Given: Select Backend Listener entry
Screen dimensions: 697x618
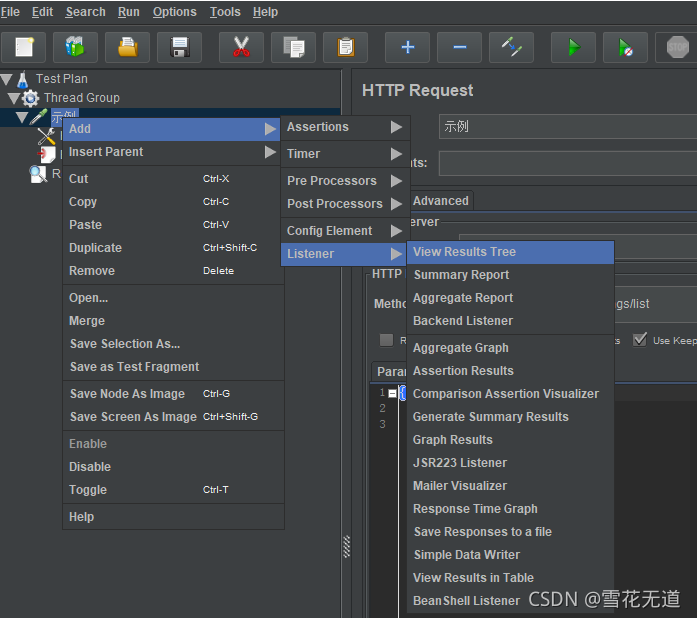Looking at the screenshot, I should pos(510,321).
